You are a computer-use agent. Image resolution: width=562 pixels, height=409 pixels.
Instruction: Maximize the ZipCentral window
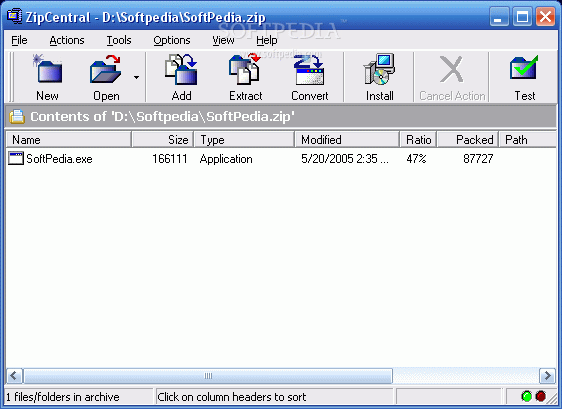coord(522,16)
